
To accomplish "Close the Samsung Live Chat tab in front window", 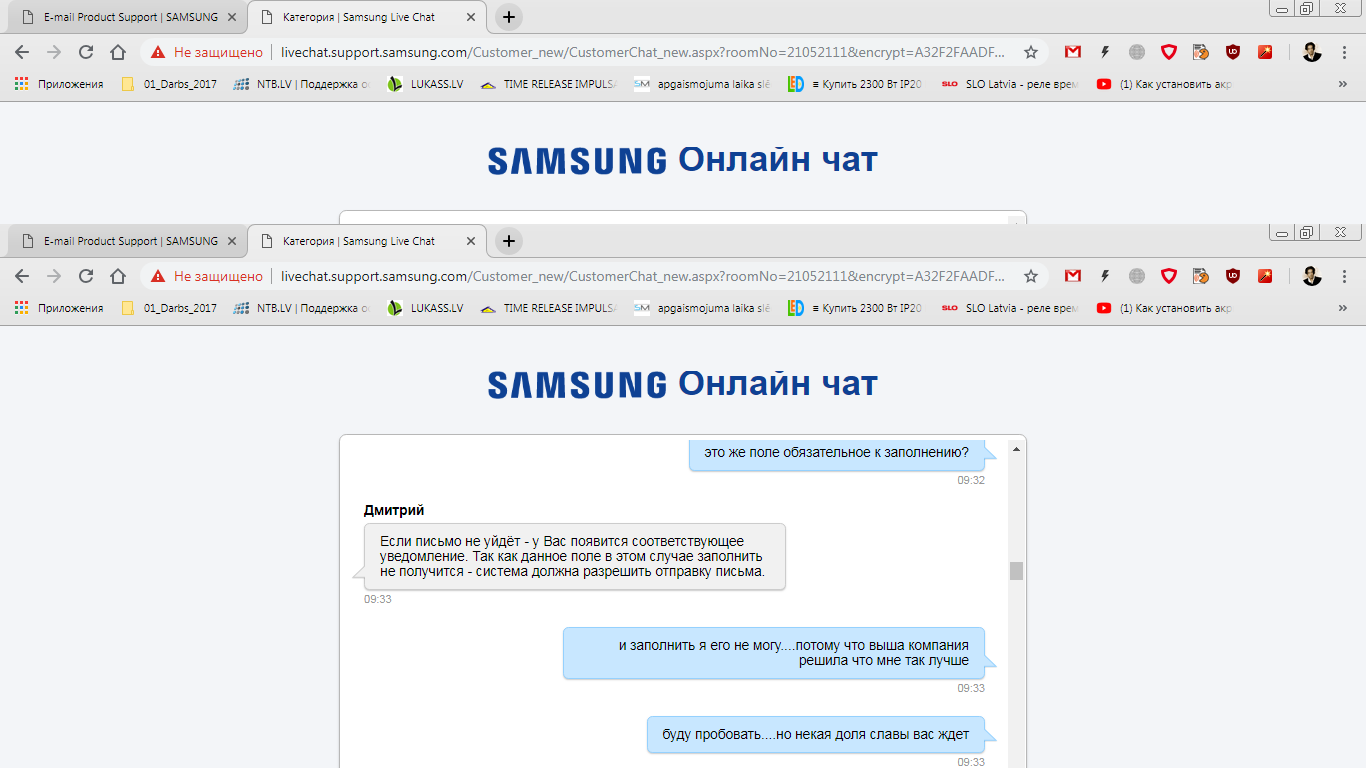I will pyautogui.click(x=471, y=241).
